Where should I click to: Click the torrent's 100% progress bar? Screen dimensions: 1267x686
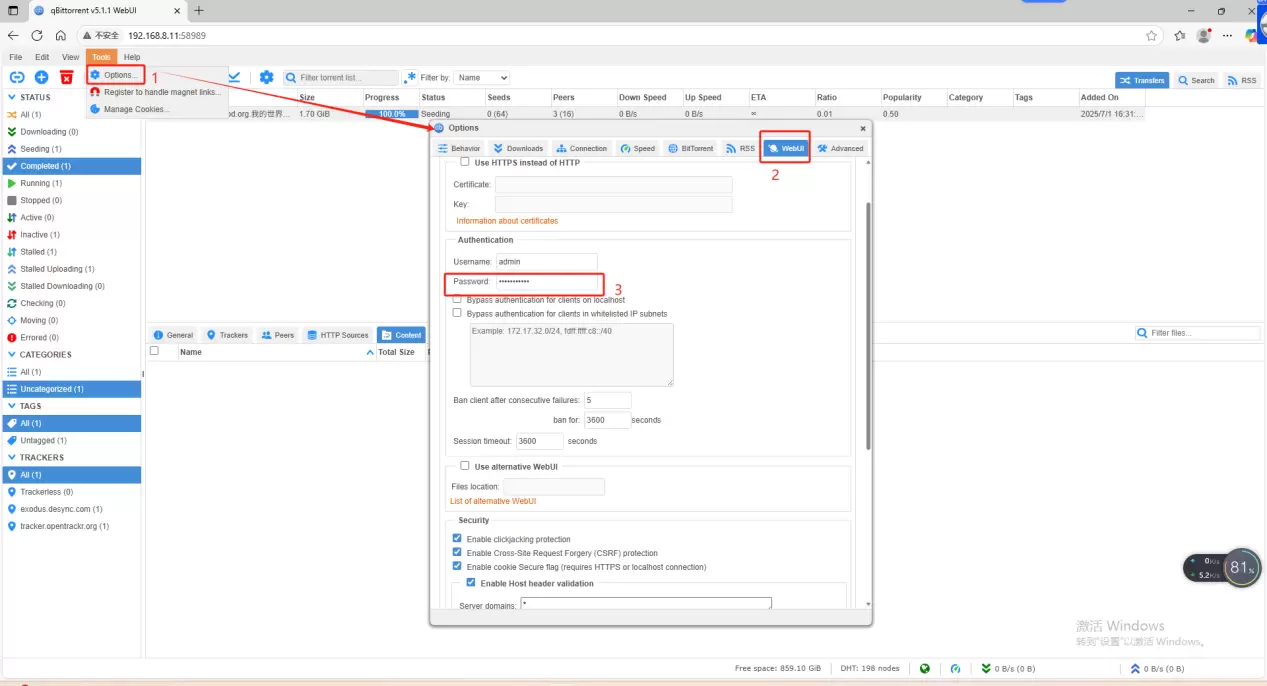point(392,114)
